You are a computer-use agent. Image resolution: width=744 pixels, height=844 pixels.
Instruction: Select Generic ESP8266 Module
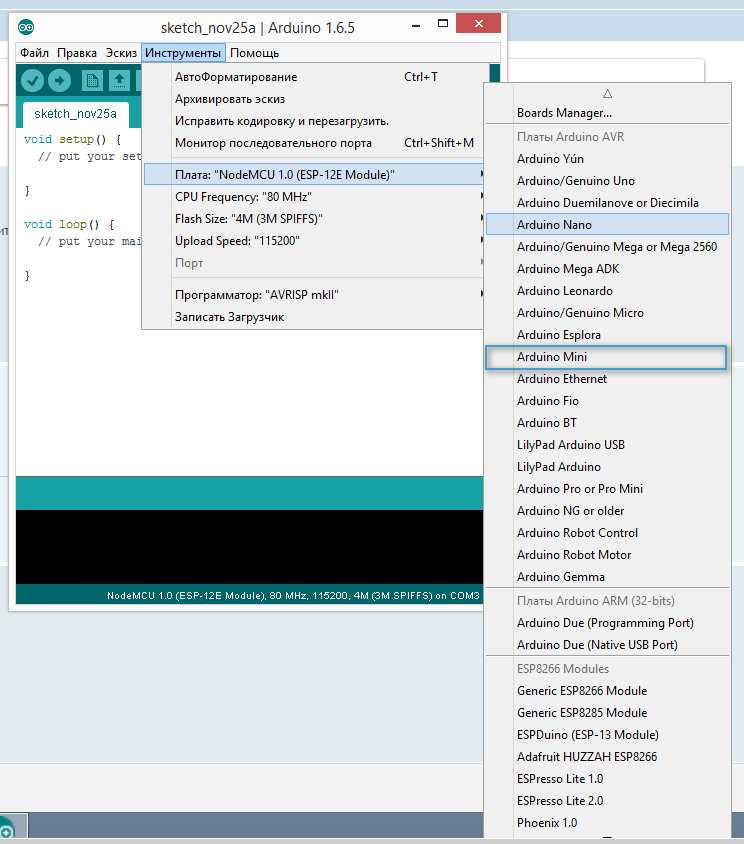point(607,691)
